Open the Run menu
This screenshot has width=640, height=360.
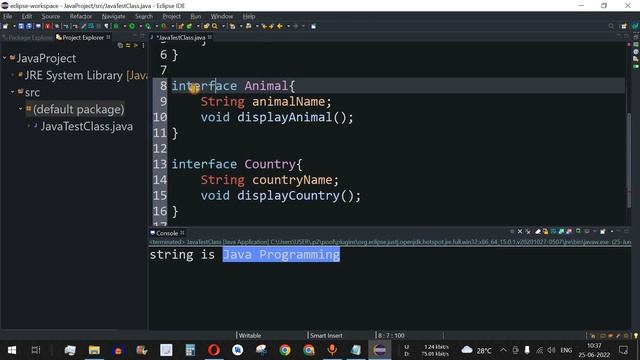(x=196, y=16)
